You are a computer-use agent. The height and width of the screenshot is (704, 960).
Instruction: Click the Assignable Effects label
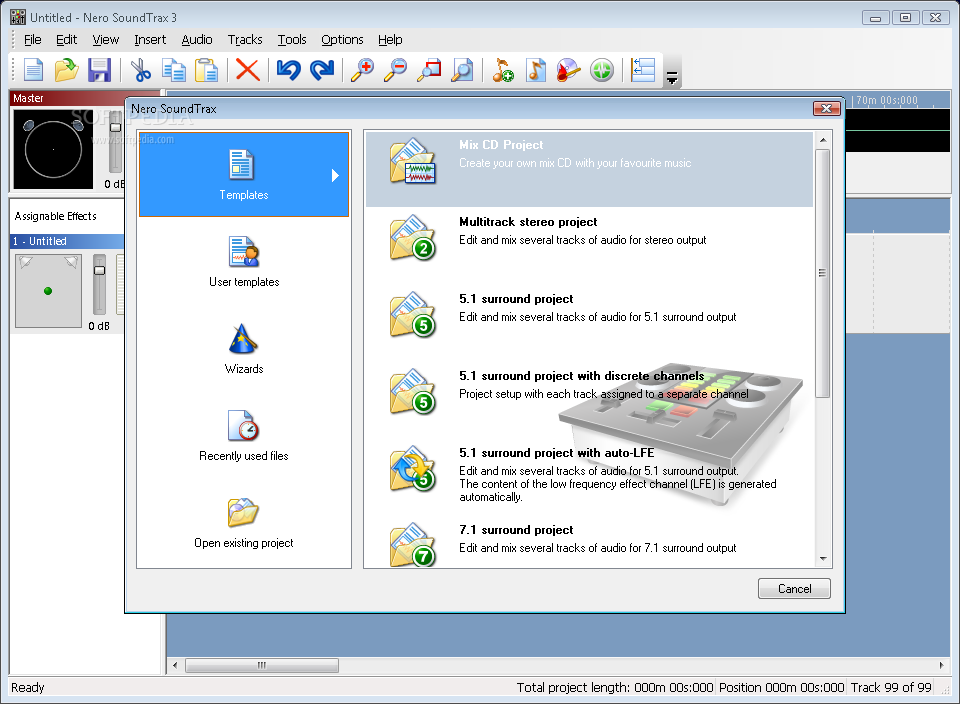point(56,216)
